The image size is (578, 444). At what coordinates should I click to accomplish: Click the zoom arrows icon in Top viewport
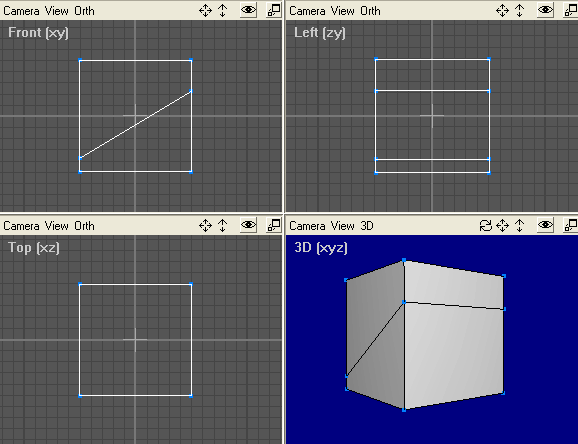(x=223, y=225)
